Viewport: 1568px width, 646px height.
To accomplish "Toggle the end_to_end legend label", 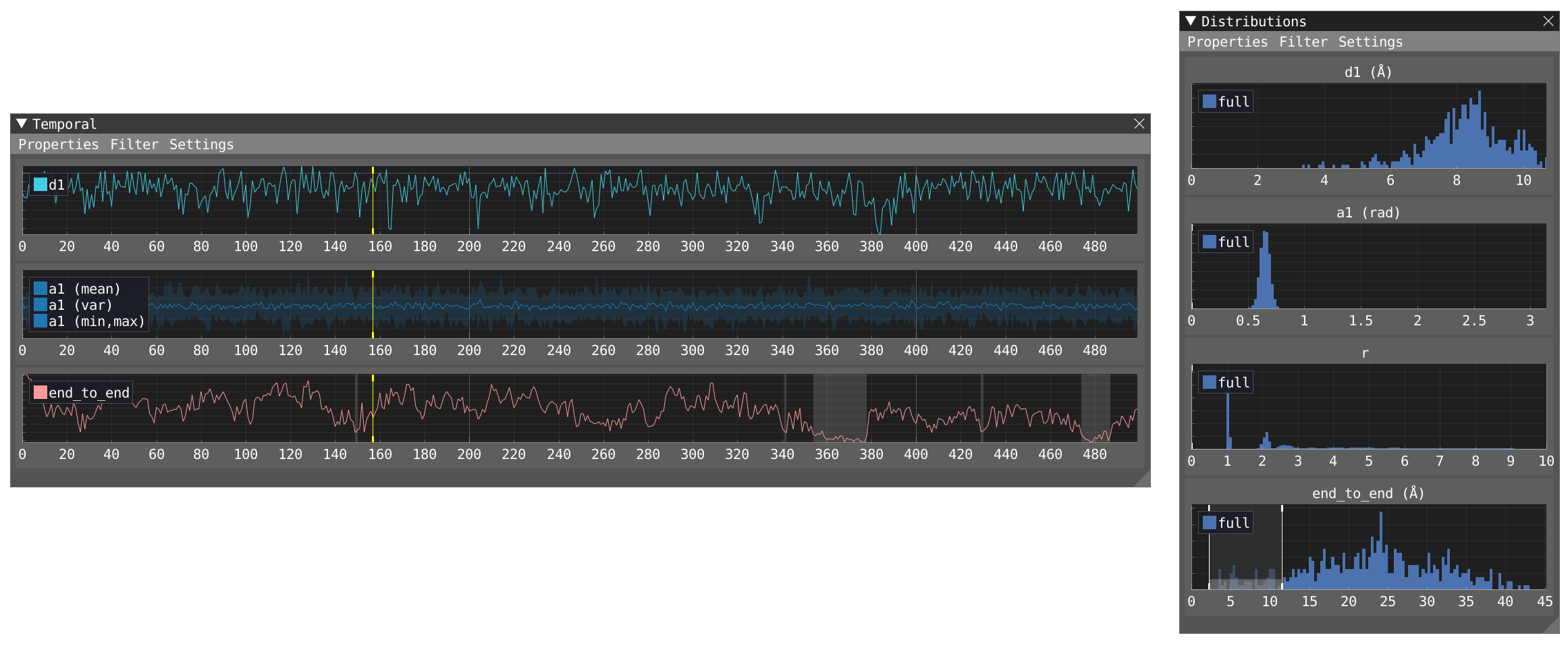I will click(88, 393).
